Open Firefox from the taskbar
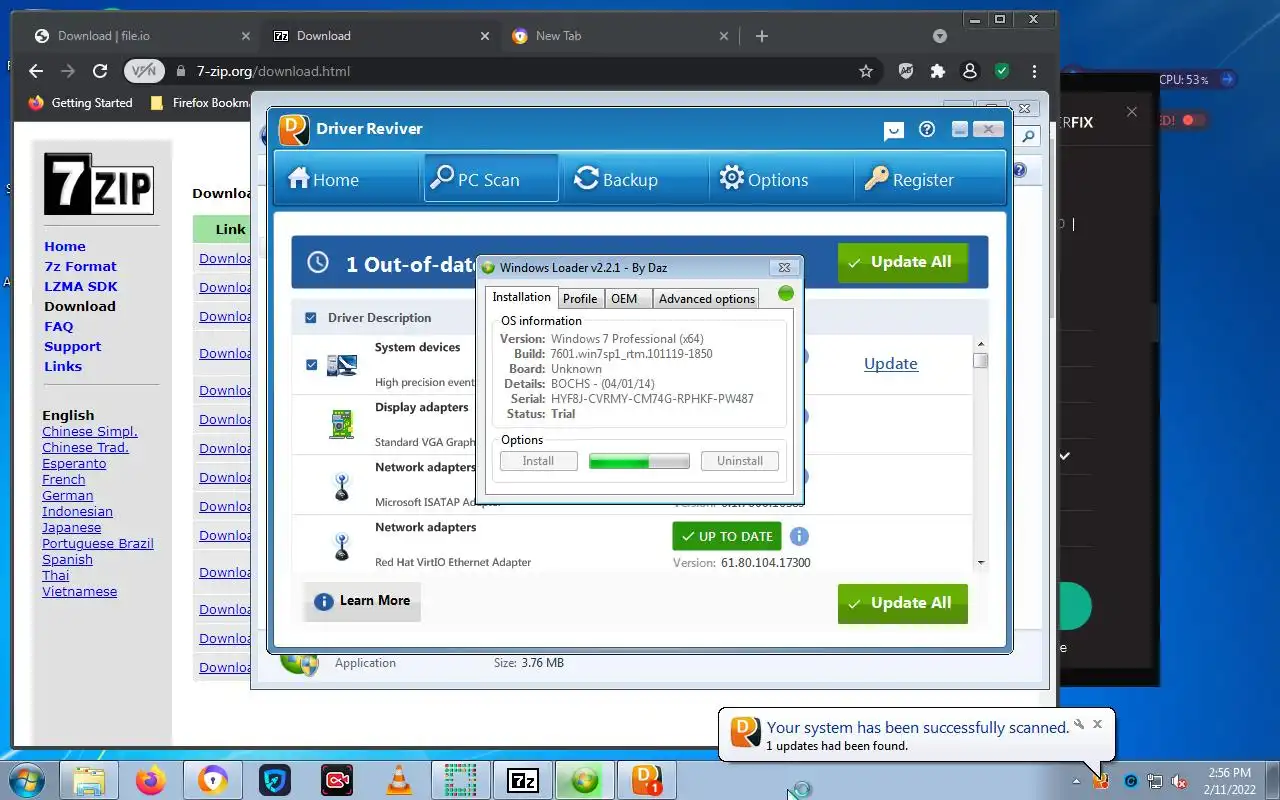This screenshot has height=800, width=1280. (151, 780)
